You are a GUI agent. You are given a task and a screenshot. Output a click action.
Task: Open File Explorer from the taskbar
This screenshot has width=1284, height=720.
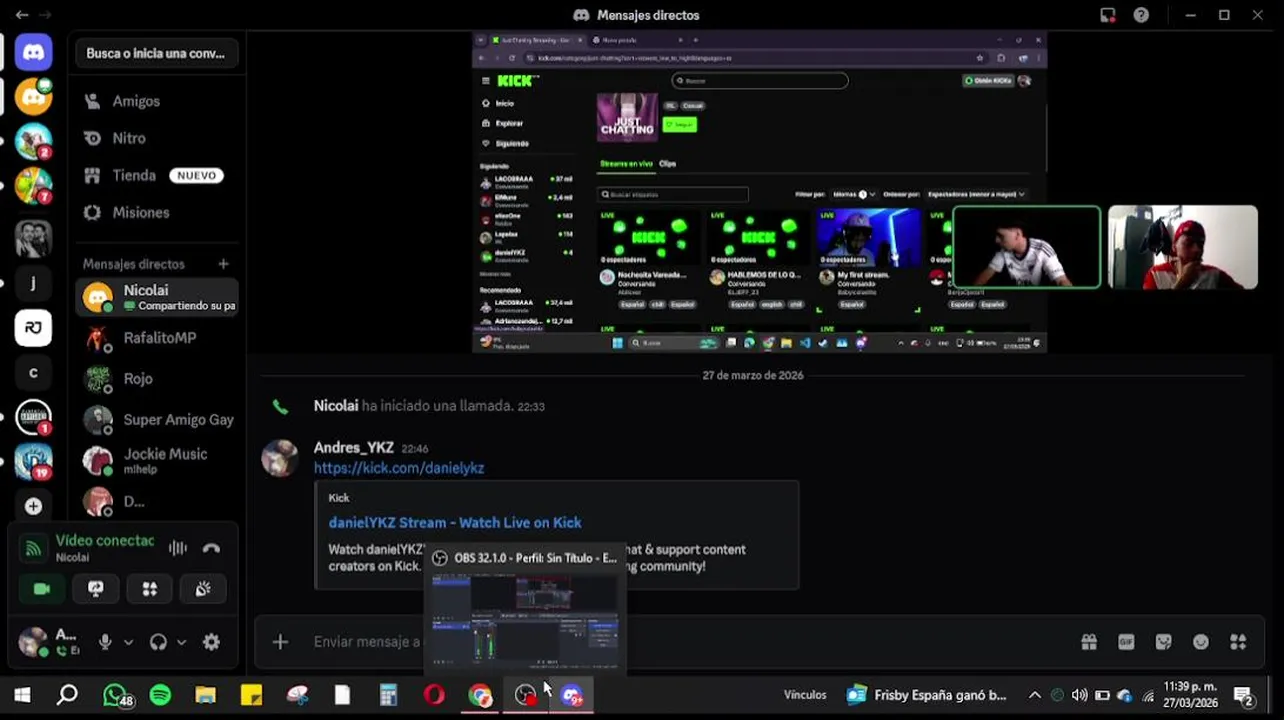[205, 695]
